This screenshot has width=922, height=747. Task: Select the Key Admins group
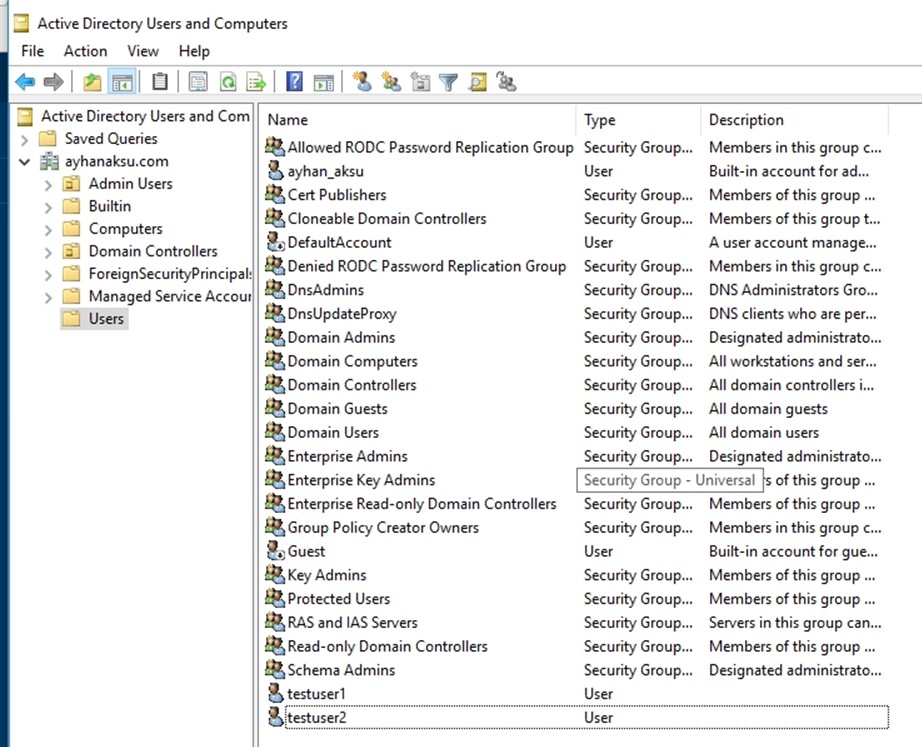click(326, 575)
